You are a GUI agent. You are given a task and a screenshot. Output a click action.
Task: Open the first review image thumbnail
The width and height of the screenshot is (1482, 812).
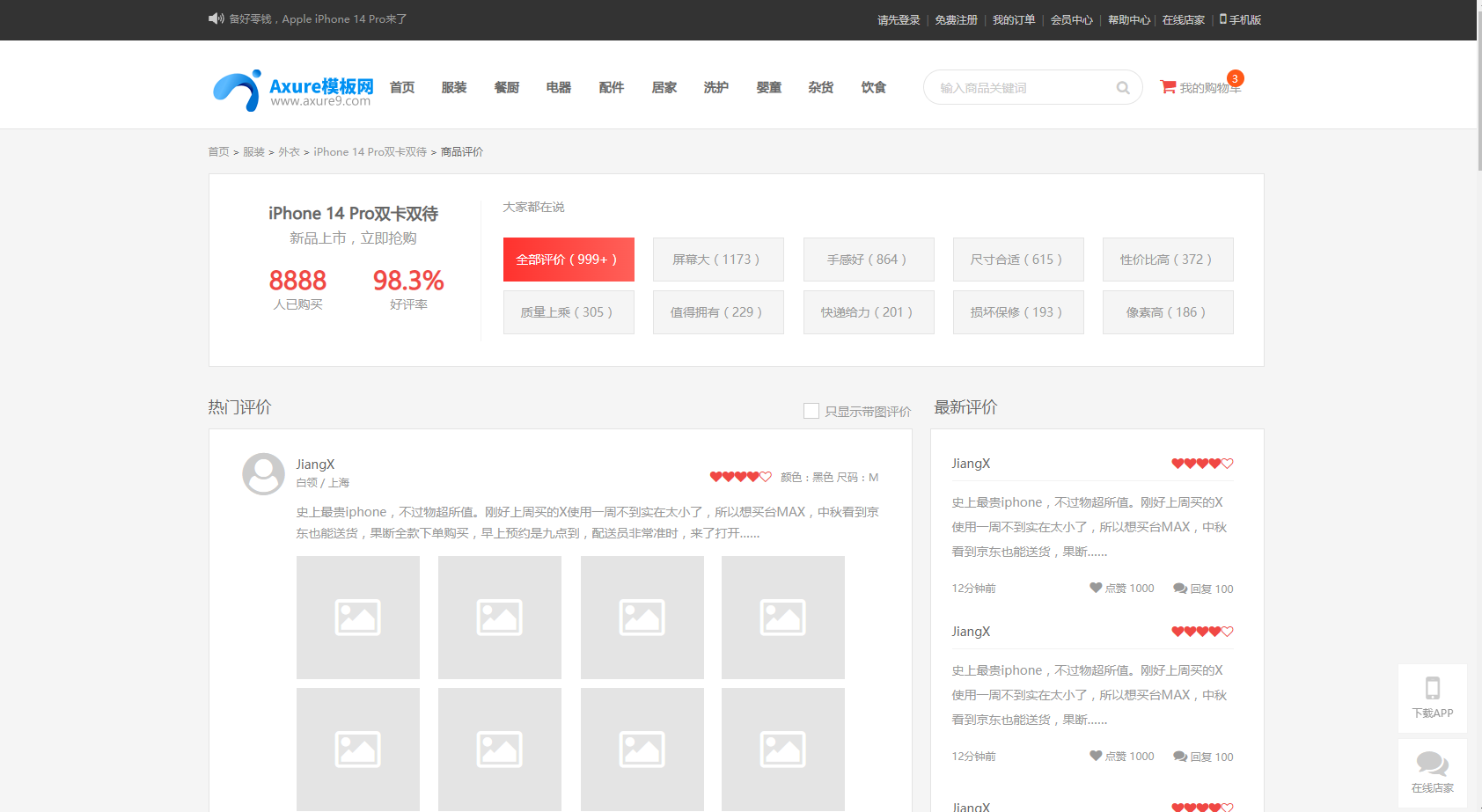click(358, 618)
